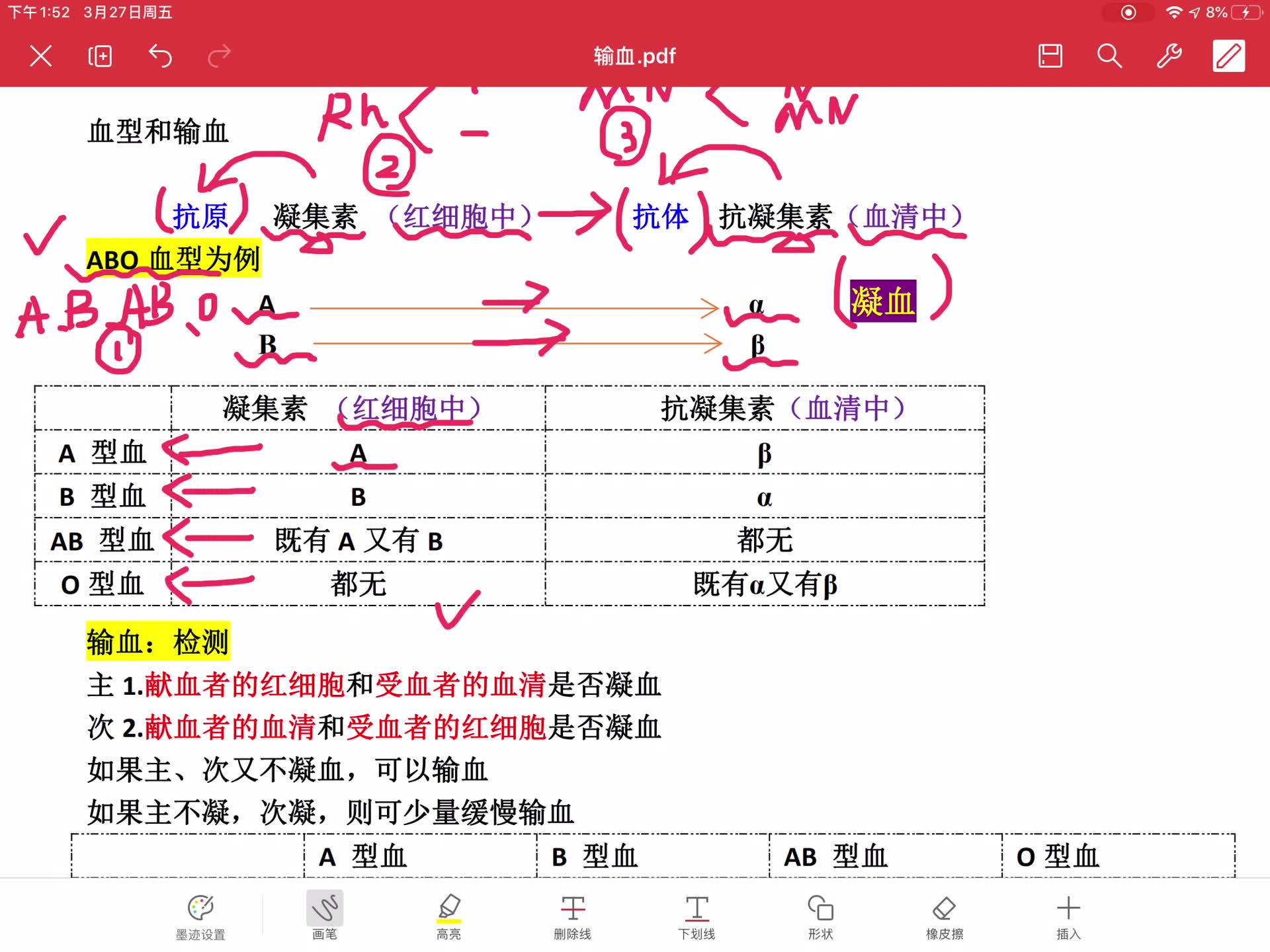Screen dimensions: 1270x952
Task: Select the highlighter tool (高亮)
Action: (448, 917)
